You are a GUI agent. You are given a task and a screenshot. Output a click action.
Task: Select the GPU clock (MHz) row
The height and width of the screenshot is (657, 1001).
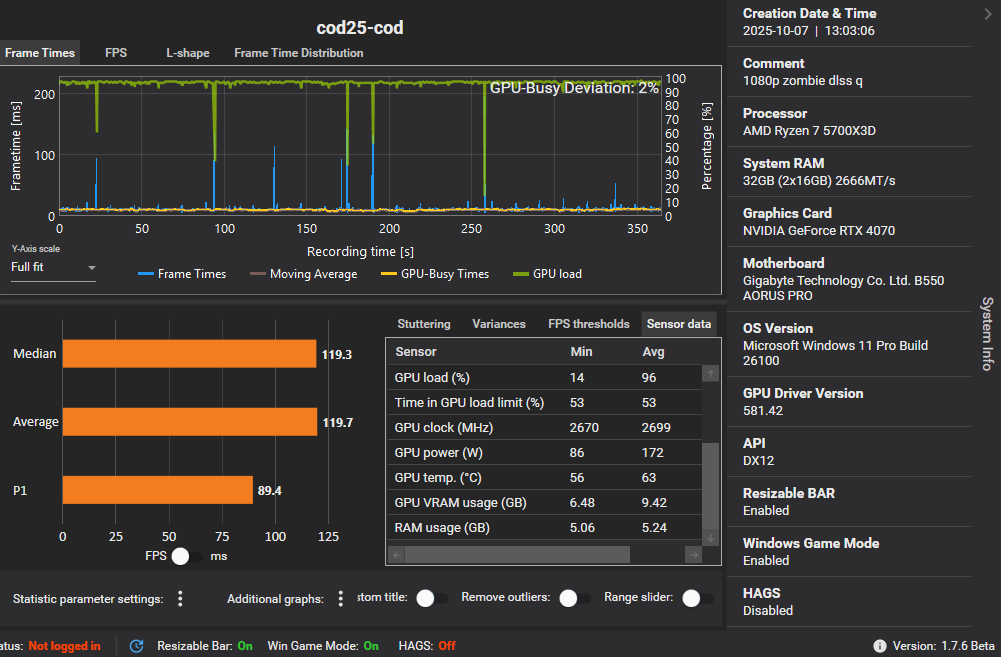pyautogui.click(x=545, y=427)
